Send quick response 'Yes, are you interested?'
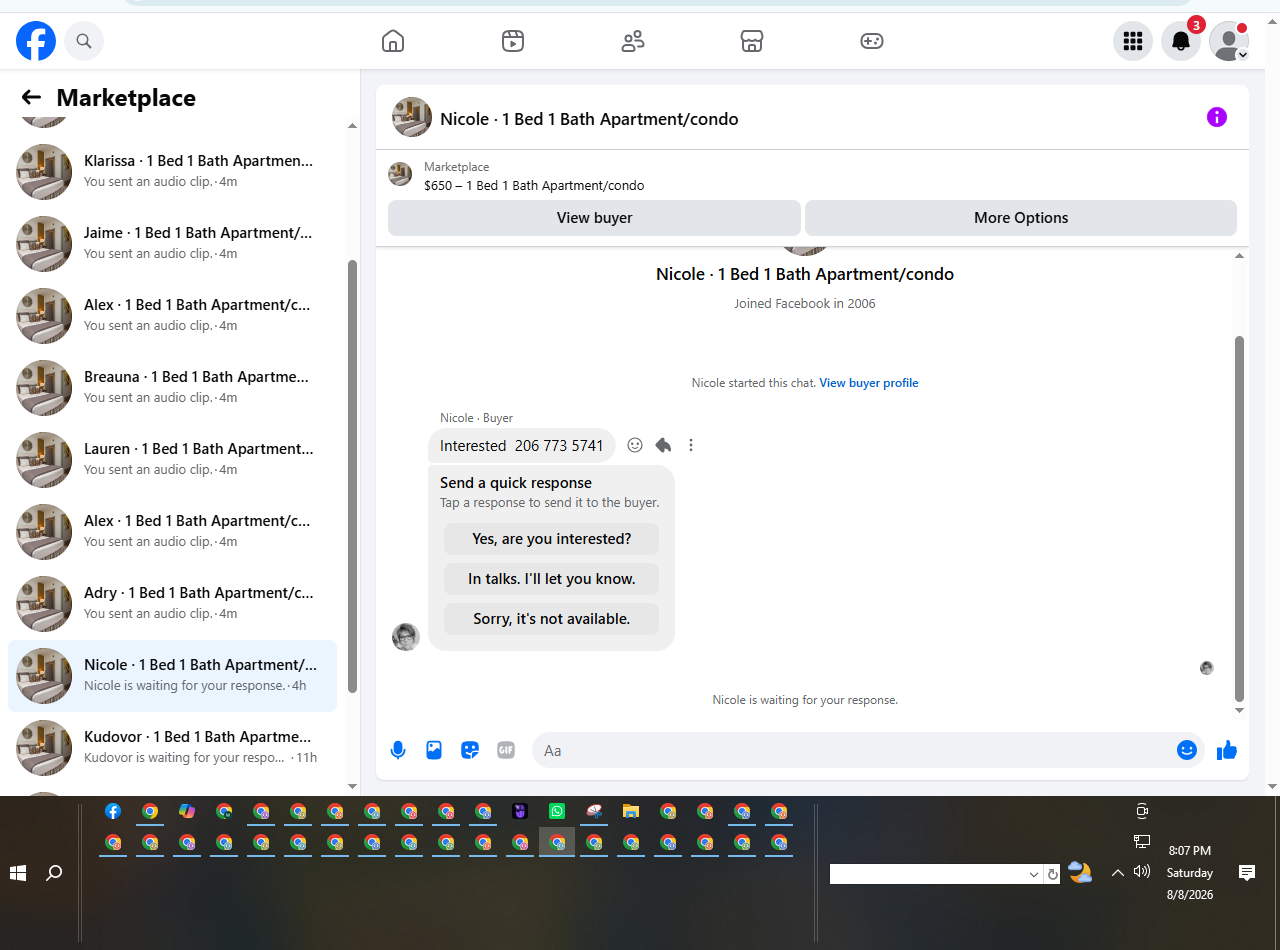Screen dimensions: 1280x950 pyautogui.click(x=552, y=539)
